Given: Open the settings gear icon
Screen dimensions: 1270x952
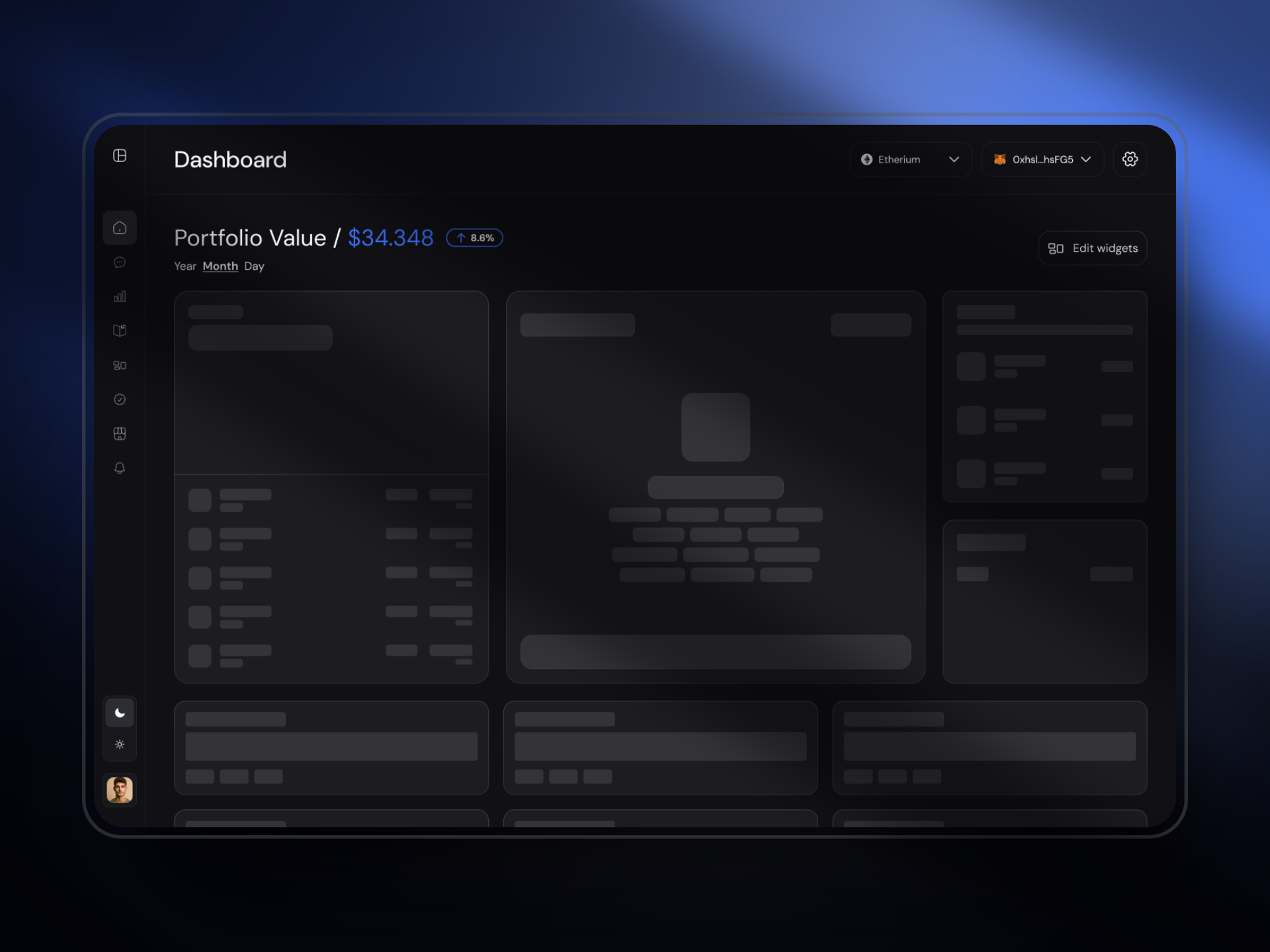Looking at the screenshot, I should 1130,159.
